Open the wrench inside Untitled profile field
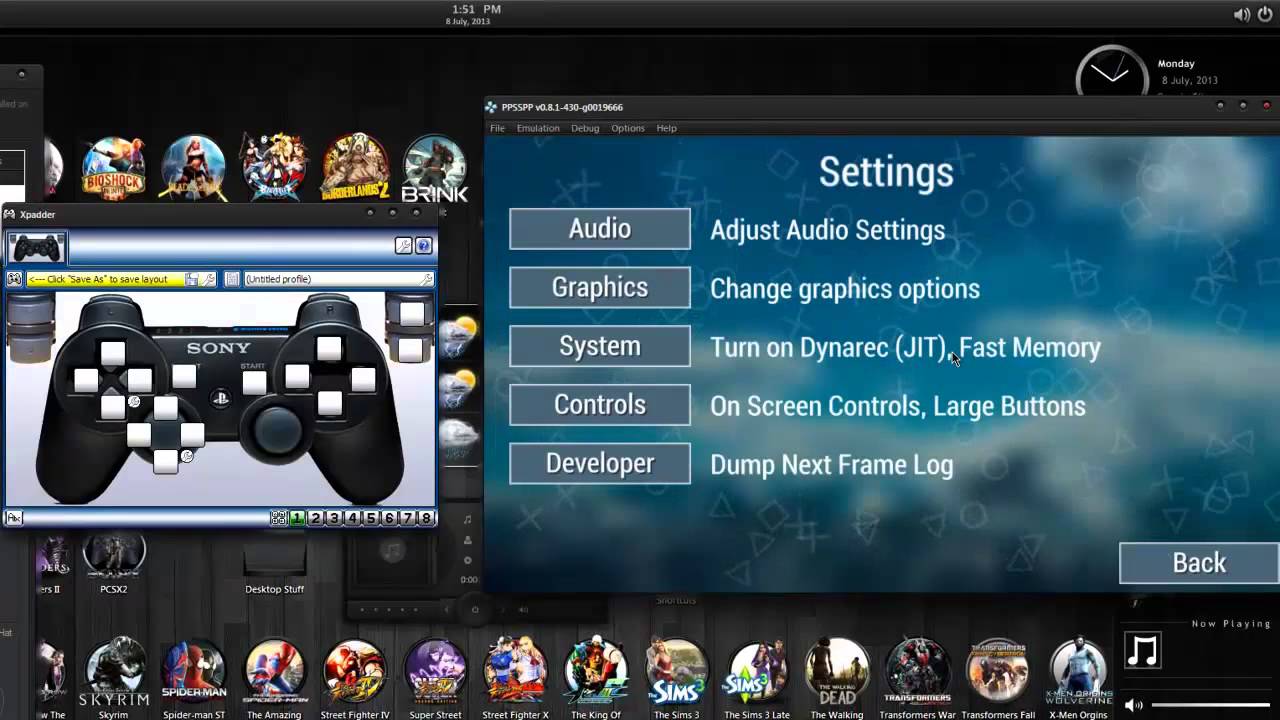Viewport: 1280px width, 720px height. point(425,279)
